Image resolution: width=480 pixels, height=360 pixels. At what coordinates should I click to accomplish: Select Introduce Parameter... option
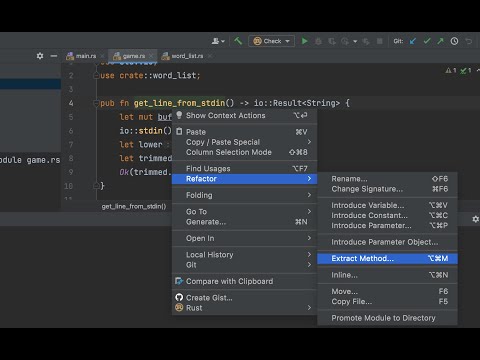[x=387, y=225]
